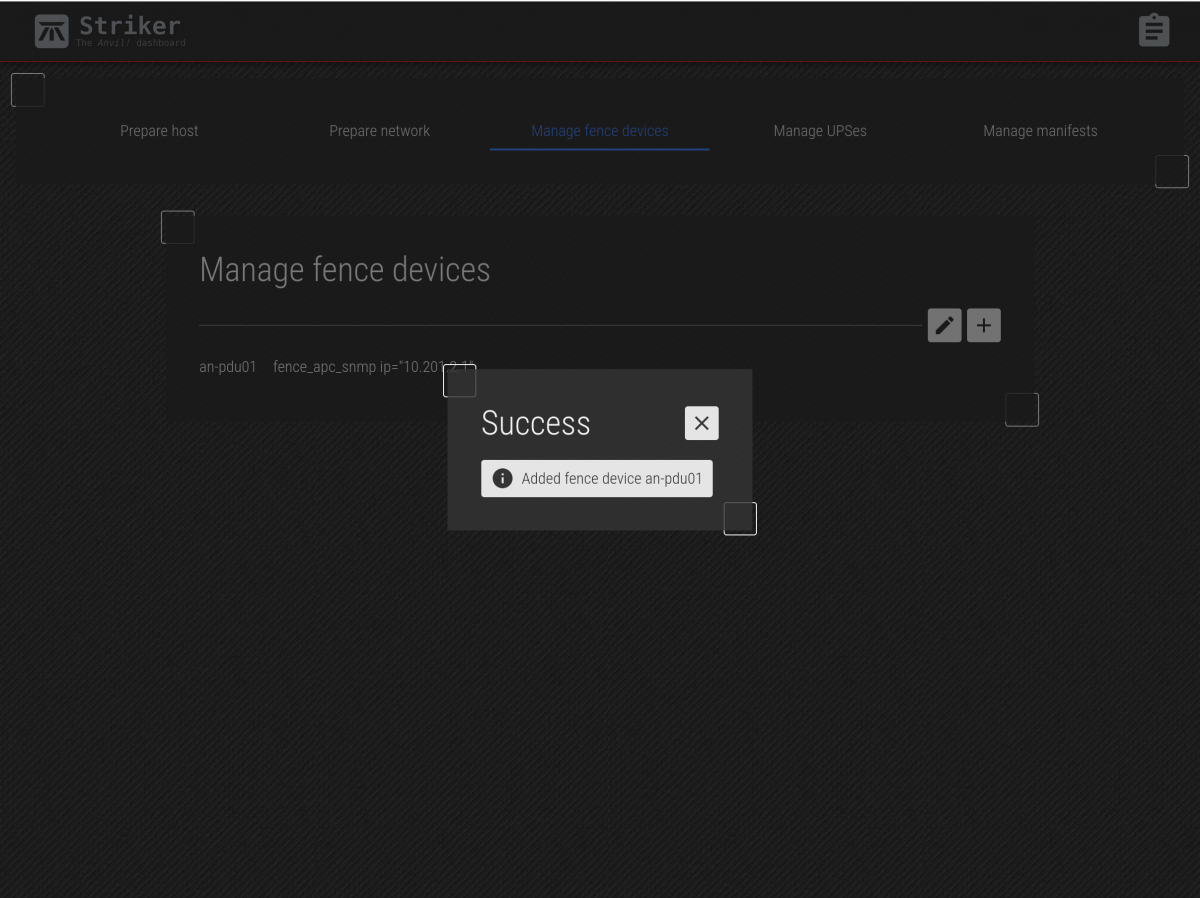Viewport: 1200px width, 898px height.
Task: Open the Prepare network tab
Action: pyautogui.click(x=379, y=131)
